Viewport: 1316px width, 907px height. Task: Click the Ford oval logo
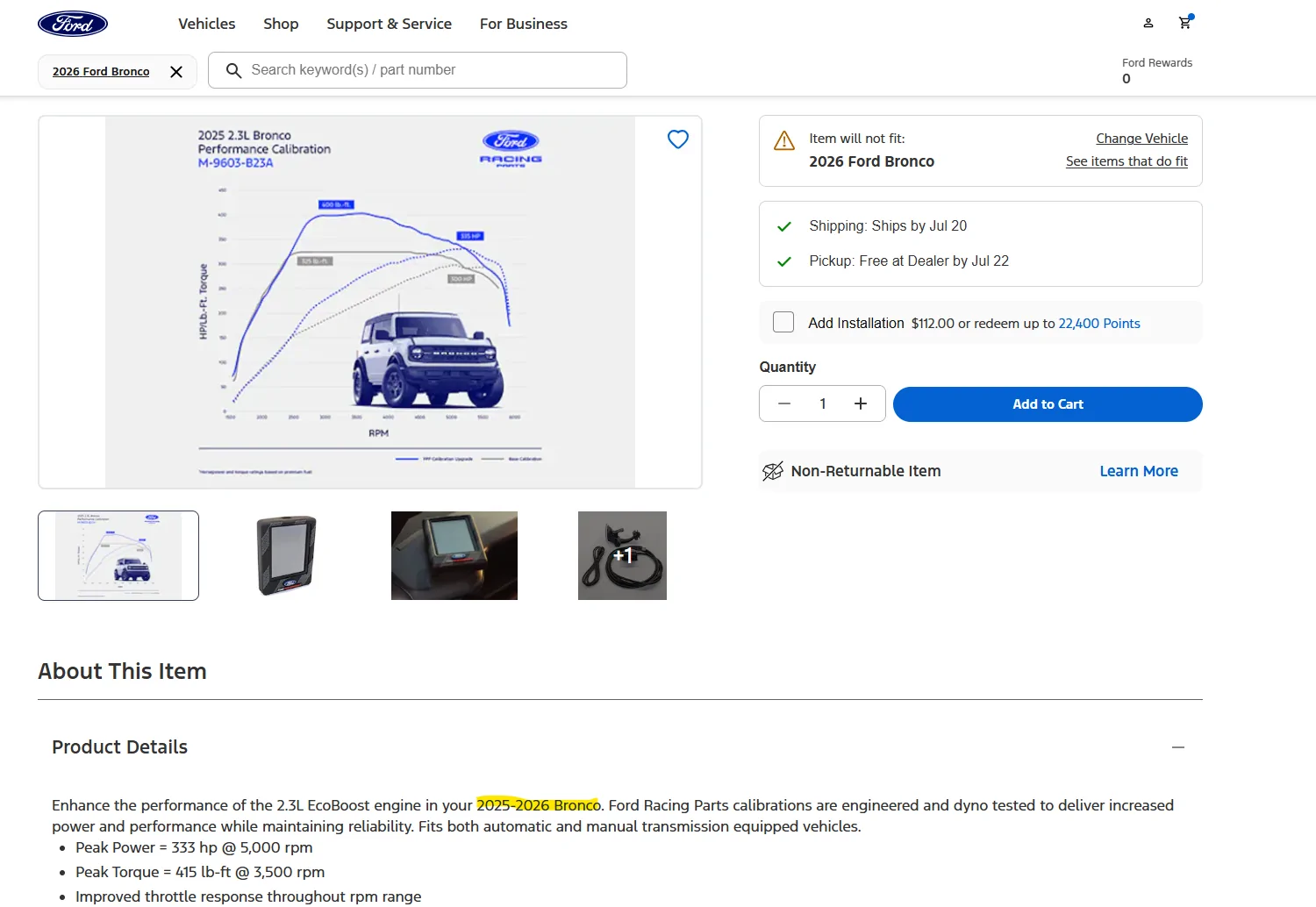[73, 24]
